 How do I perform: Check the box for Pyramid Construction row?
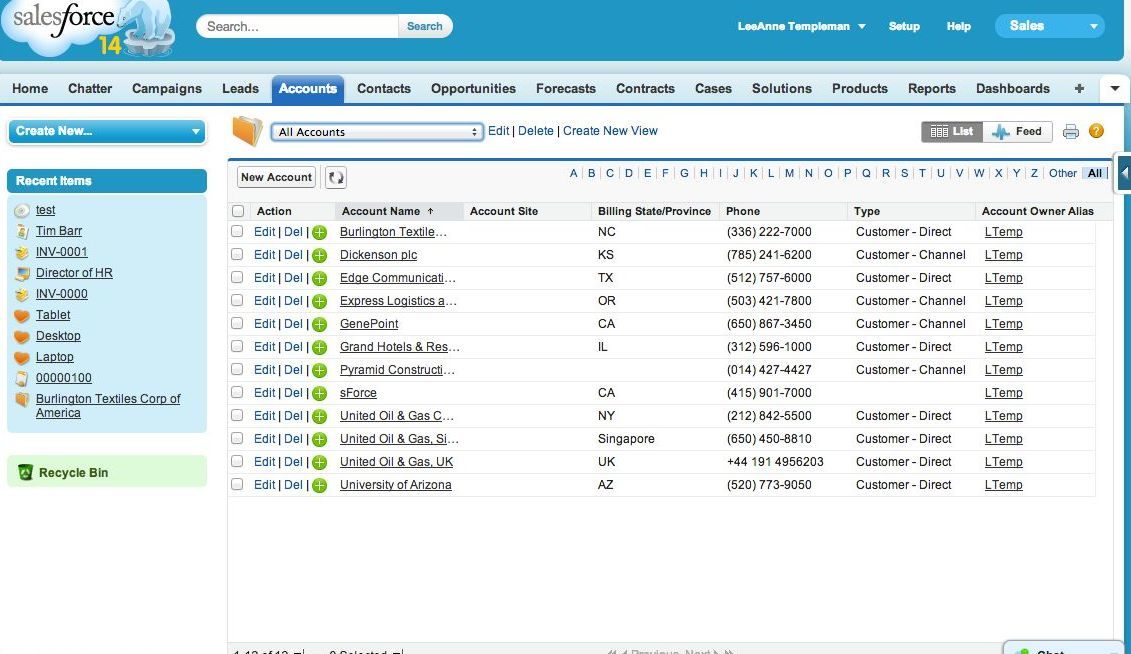[x=237, y=370]
